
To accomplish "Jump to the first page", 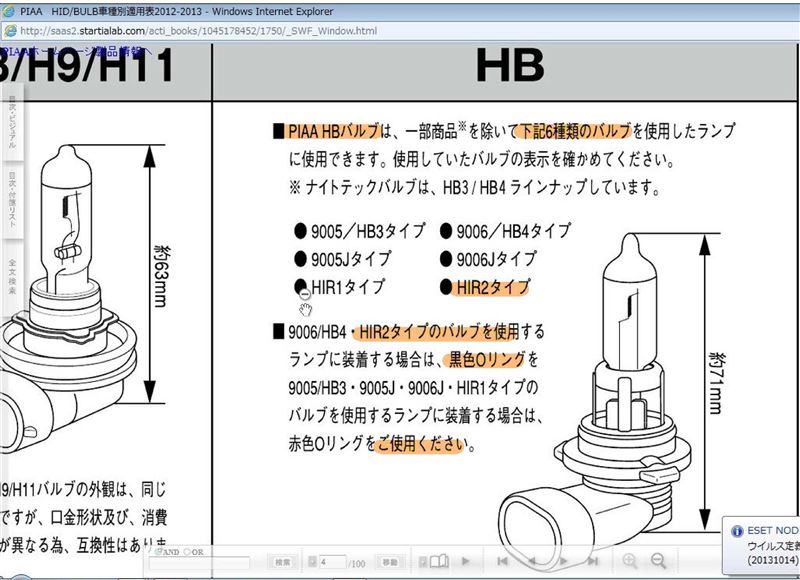I will (503, 561).
